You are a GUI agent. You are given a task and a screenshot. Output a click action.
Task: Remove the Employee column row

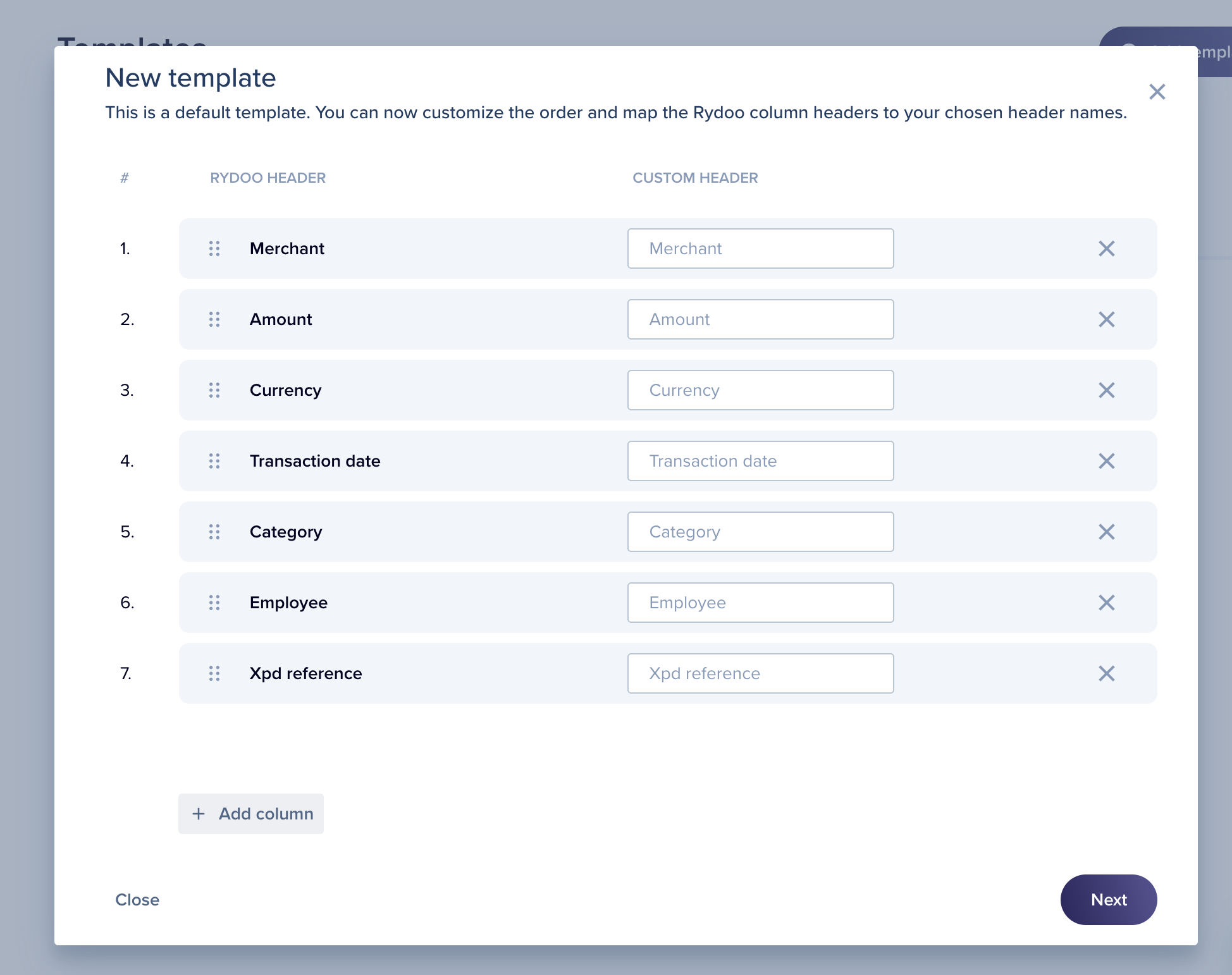tap(1107, 603)
